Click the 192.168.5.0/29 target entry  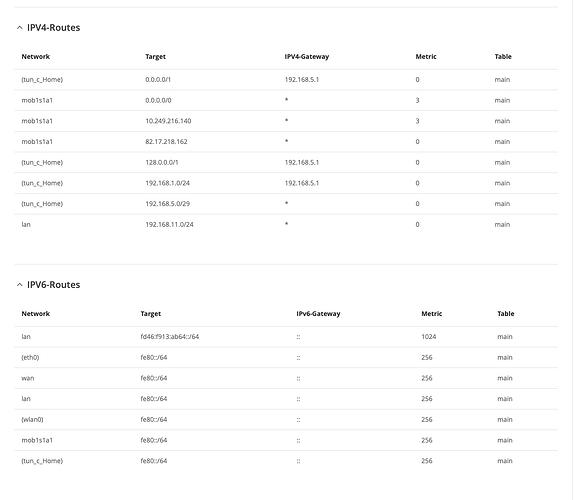(x=167, y=204)
